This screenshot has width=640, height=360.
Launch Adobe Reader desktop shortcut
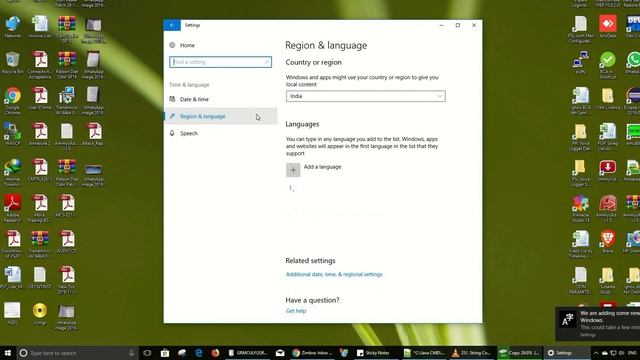pos(13,208)
